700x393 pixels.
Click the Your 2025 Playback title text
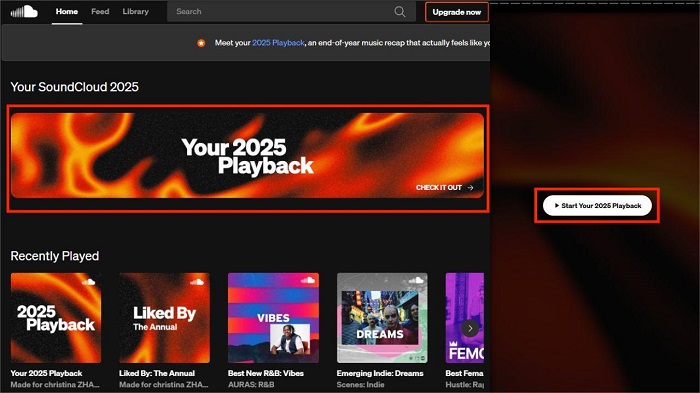[x=46, y=373]
